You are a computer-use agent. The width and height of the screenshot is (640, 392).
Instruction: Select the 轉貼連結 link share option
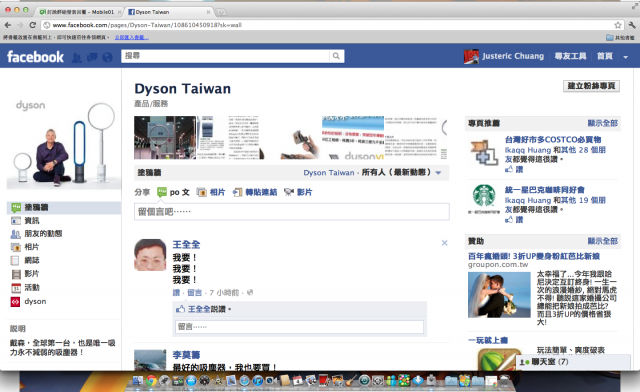(255, 192)
